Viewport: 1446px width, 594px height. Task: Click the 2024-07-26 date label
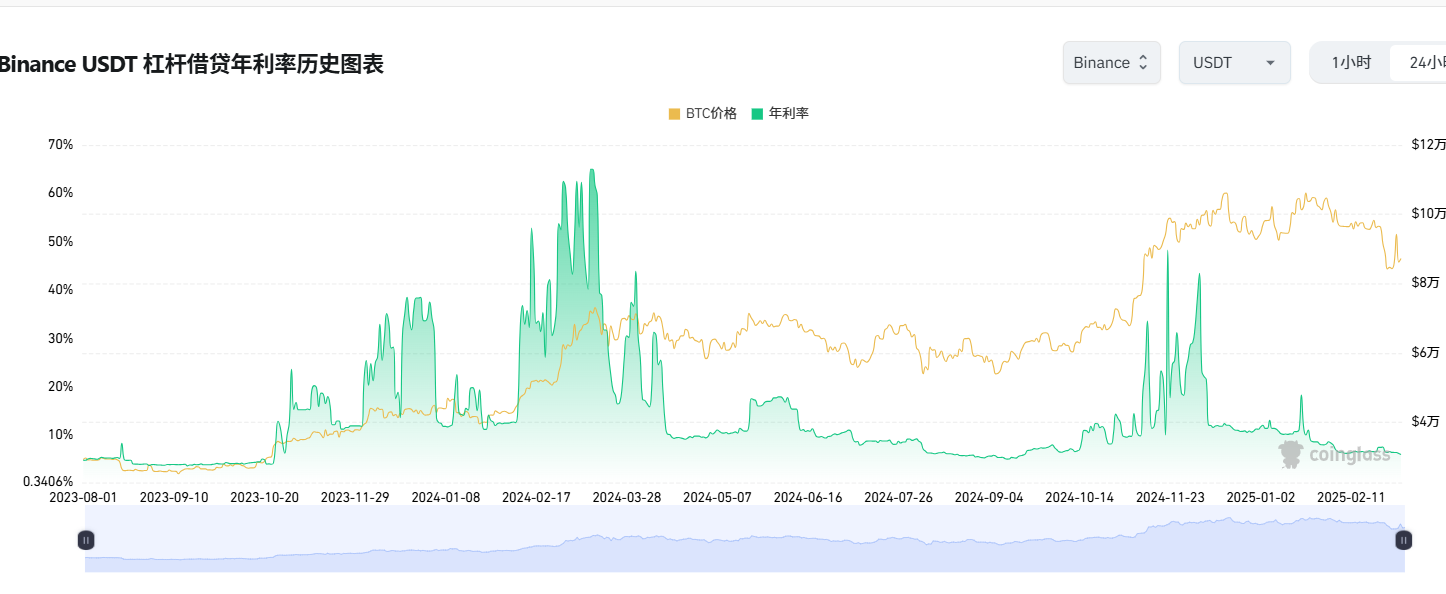click(898, 497)
